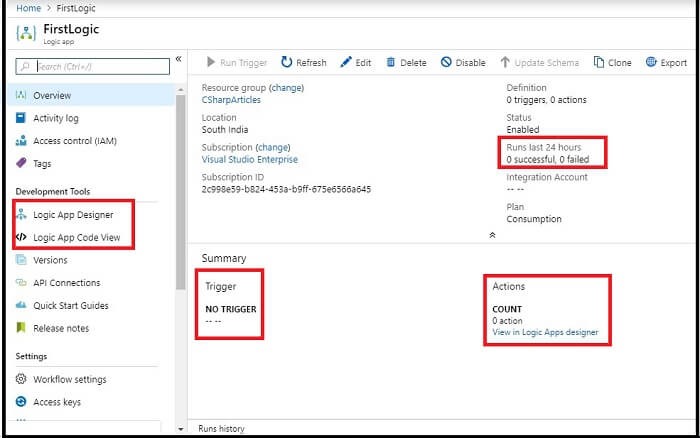The height and width of the screenshot is (438, 700).
Task: Click the Logic App Designer icon
Action: (21, 214)
